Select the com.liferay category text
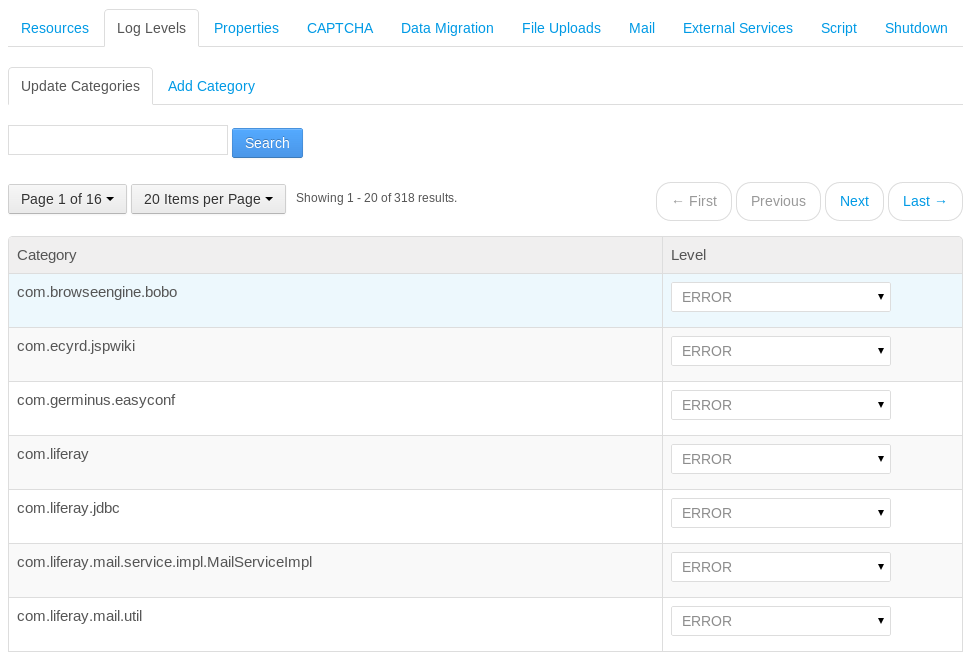Viewport: 972px width, 652px height. click(x=53, y=454)
